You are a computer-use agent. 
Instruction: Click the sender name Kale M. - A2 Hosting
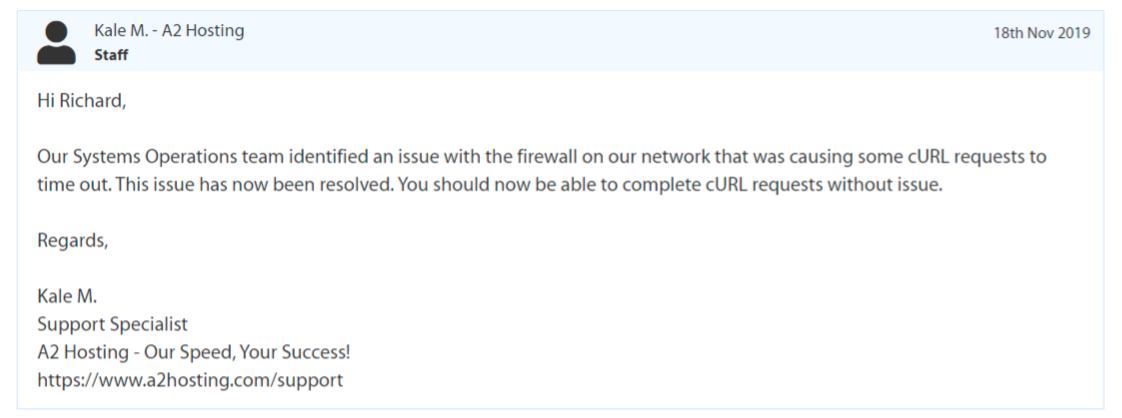169,31
